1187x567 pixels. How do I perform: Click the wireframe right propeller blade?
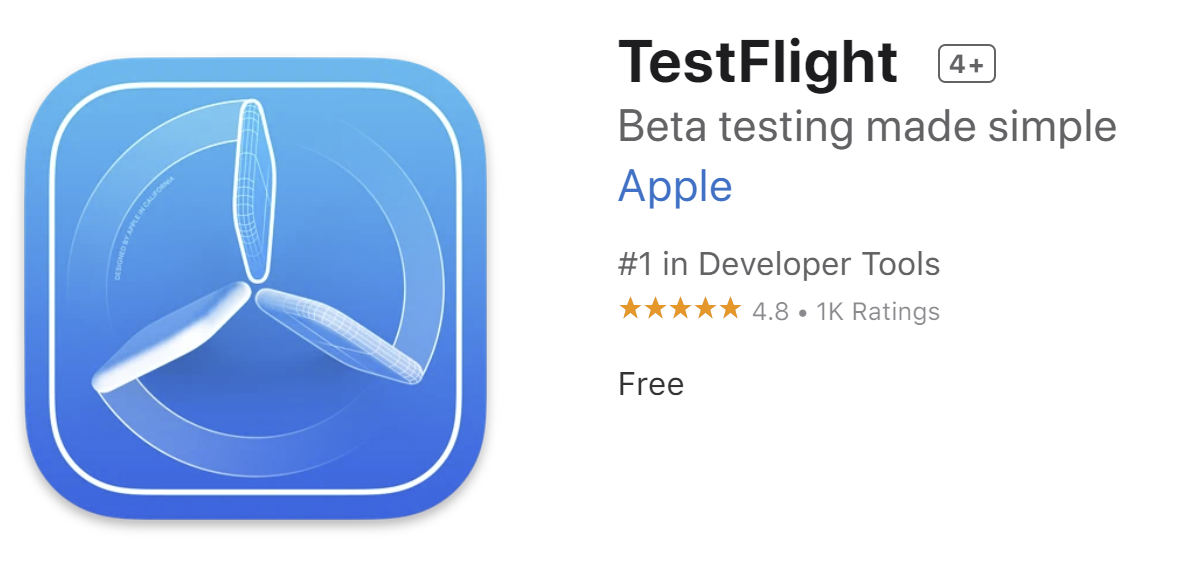(339, 335)
